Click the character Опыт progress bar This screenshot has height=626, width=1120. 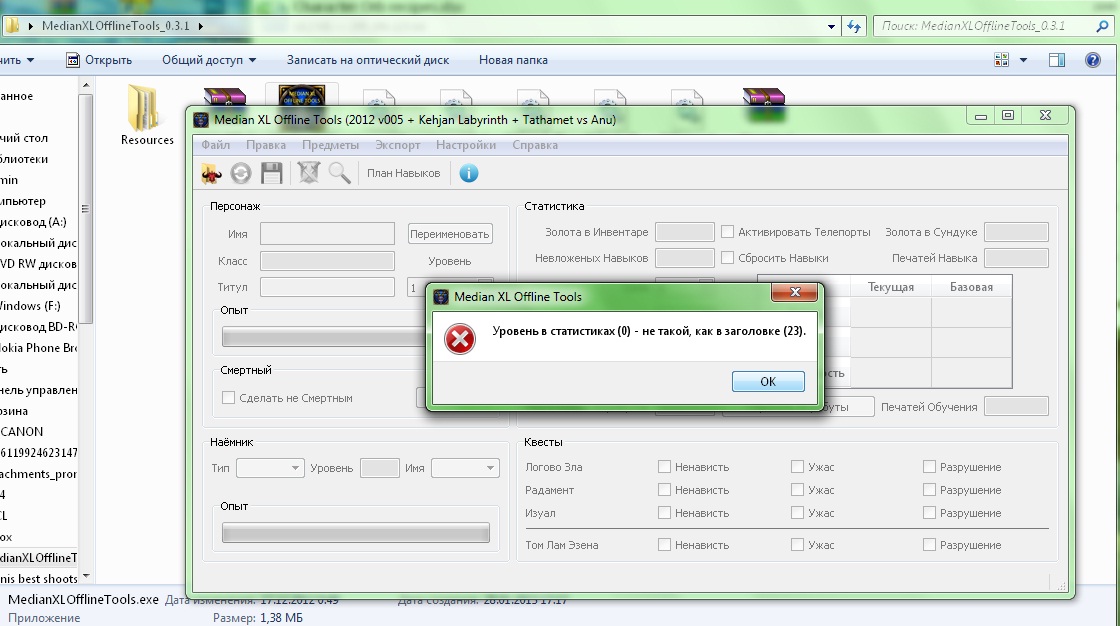[324, 337]
